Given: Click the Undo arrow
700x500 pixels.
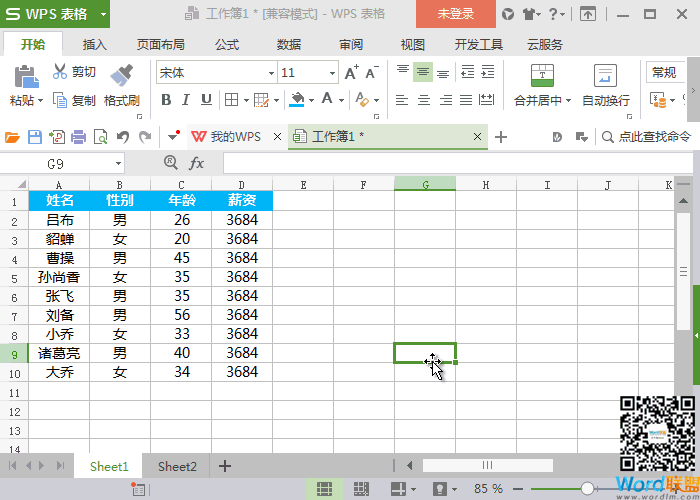Looking at the screenshot, I should tap(123, 137).
